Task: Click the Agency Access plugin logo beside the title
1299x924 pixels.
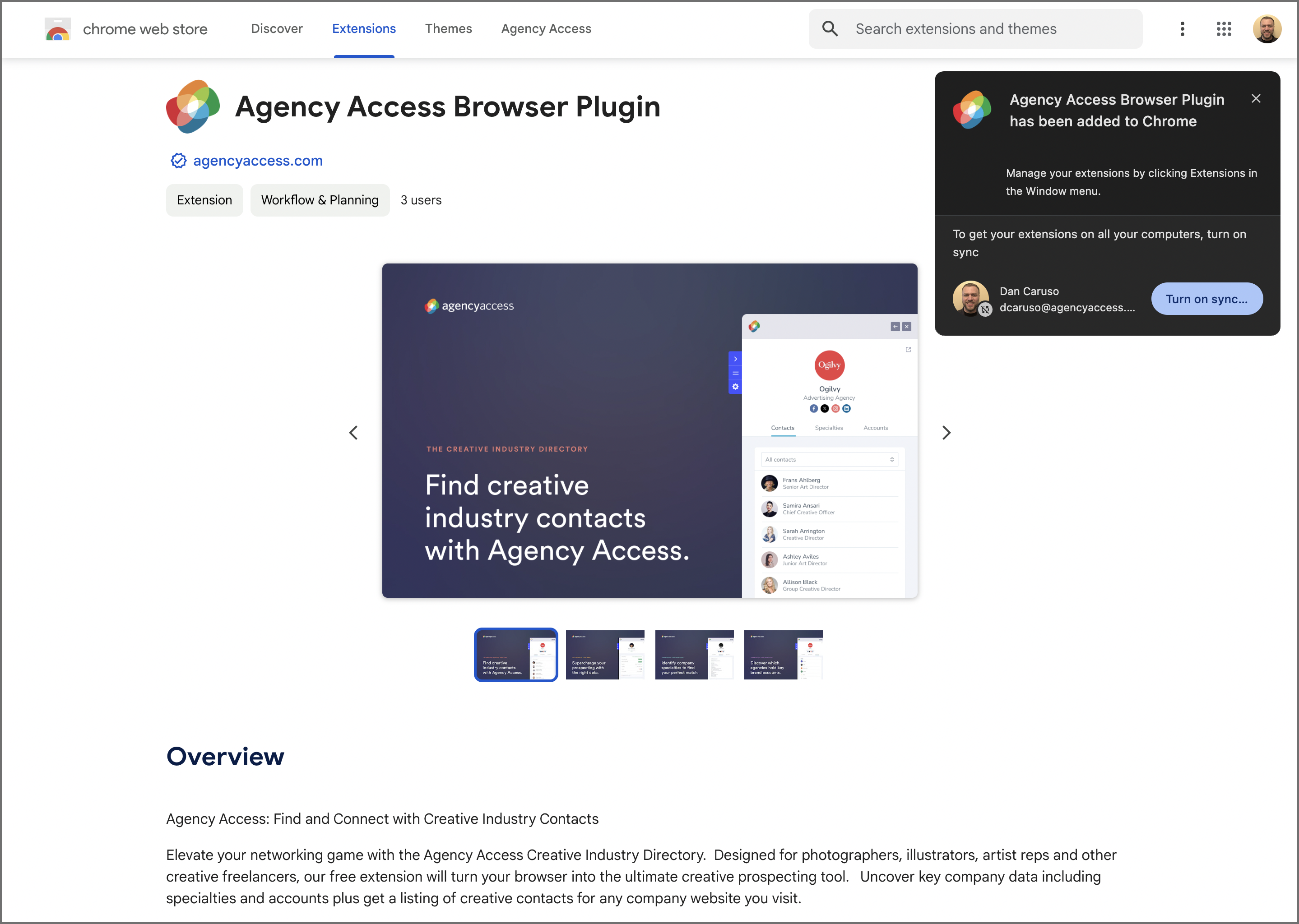Action: pyautogui.click(x=193, y=106)
